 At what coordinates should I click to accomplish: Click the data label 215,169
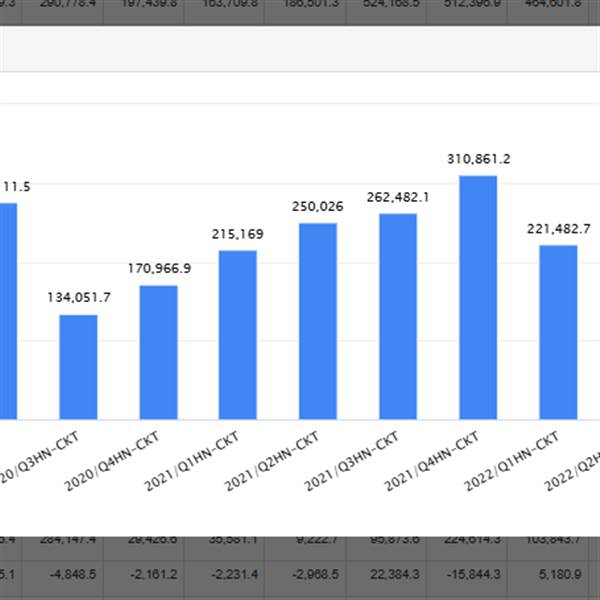pos(238,234)
